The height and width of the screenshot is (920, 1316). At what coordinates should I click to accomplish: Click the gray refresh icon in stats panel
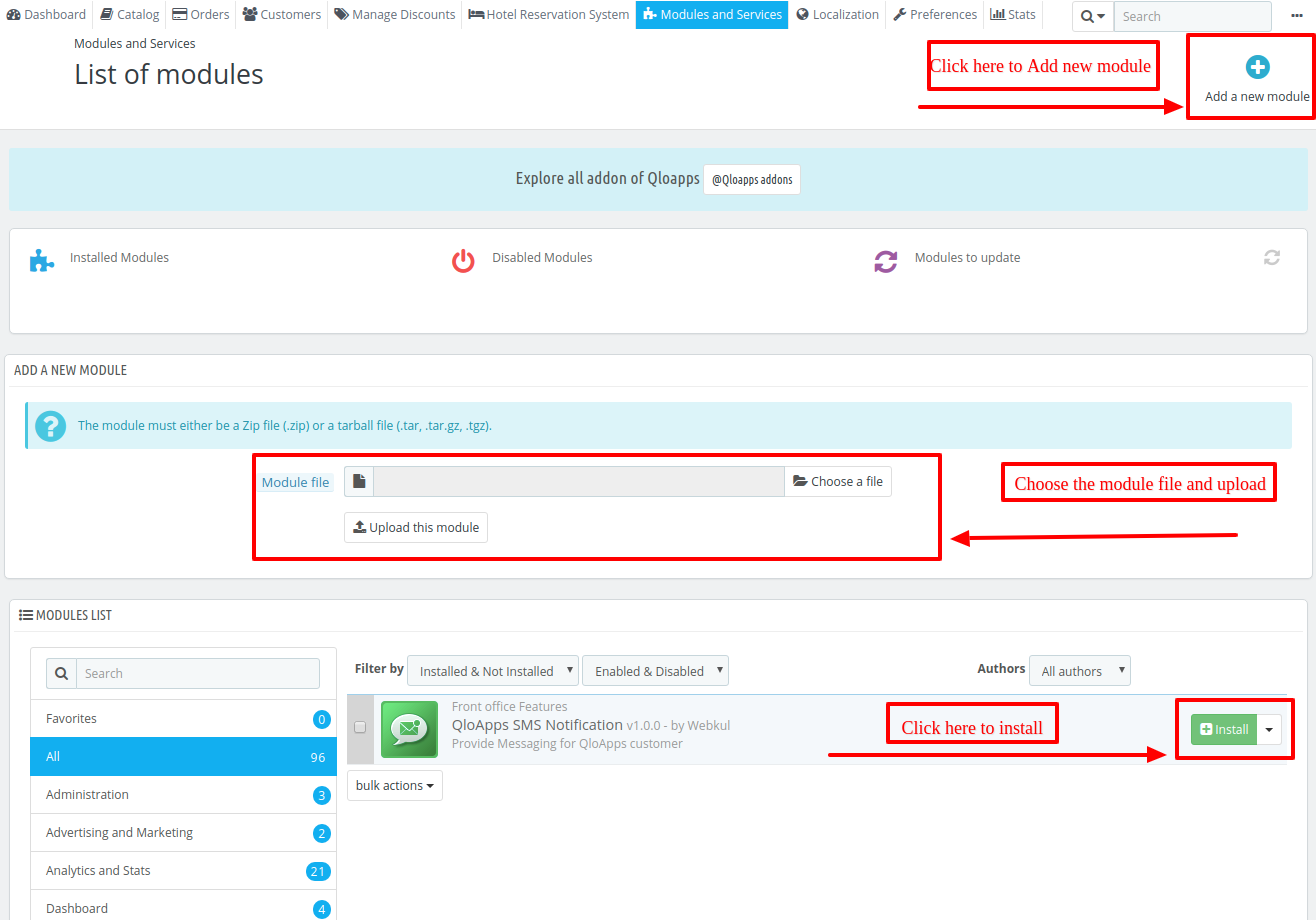(1272, 257)
